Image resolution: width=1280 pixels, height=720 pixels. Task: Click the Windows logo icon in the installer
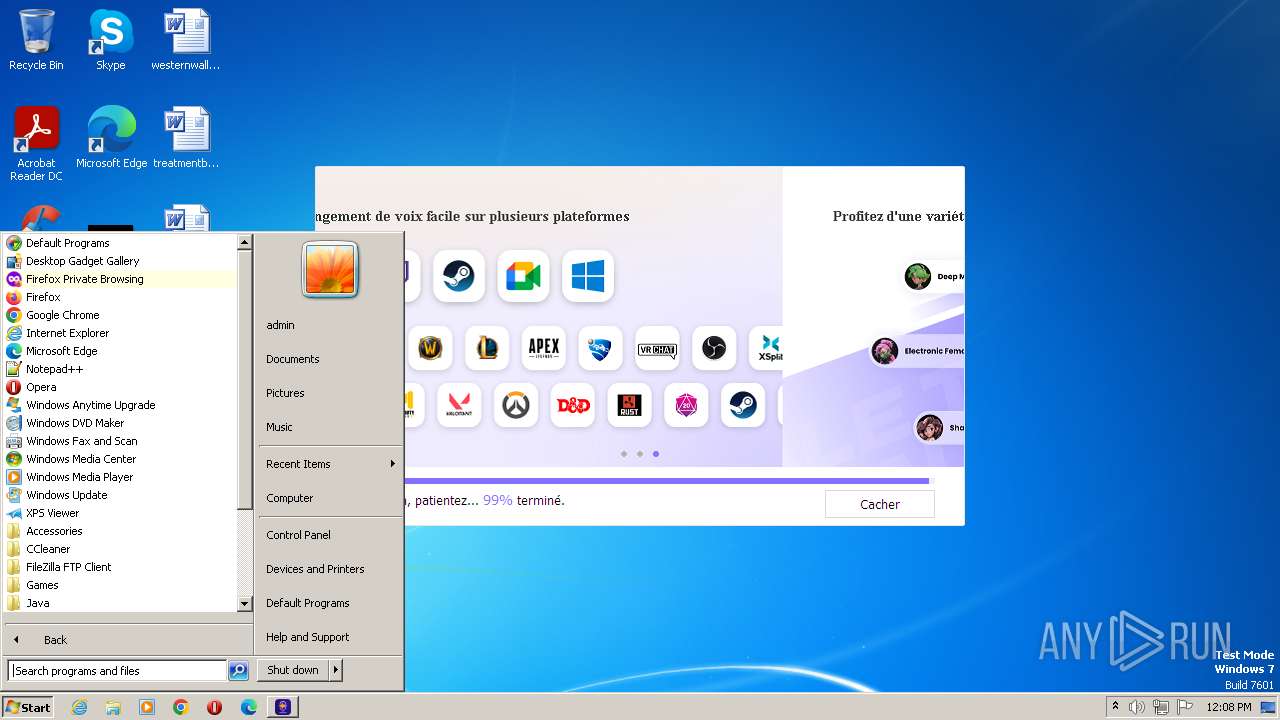(588, 276)
